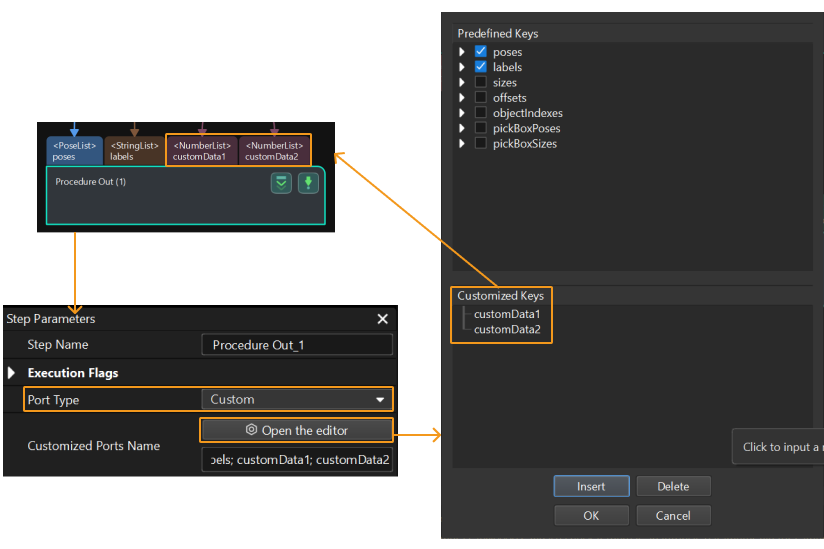Select customData2 in Customized Keys
Viewport: 824px width, 549px height.
pyautogui.click(x=507, y=329)
